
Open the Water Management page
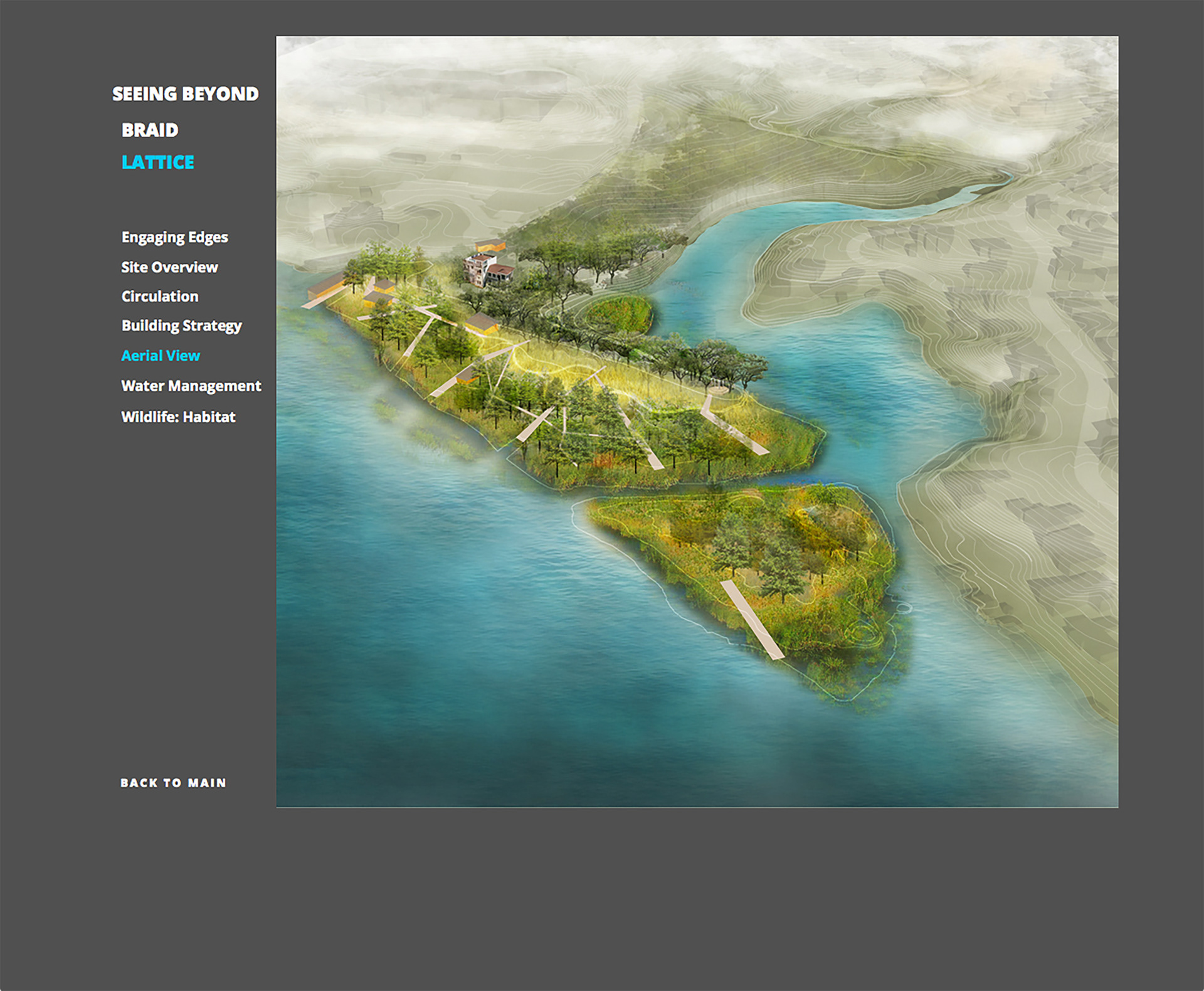(191, 386)
